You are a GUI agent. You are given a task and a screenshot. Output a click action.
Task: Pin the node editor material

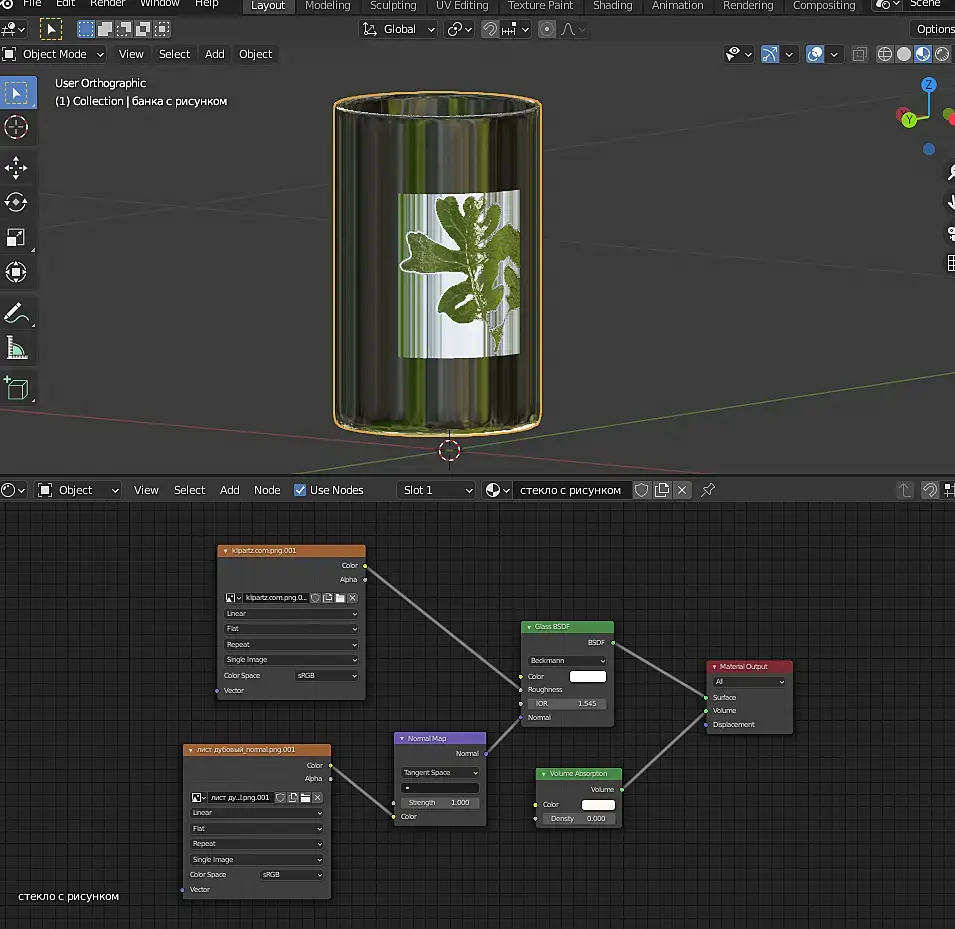pos(708,490)
